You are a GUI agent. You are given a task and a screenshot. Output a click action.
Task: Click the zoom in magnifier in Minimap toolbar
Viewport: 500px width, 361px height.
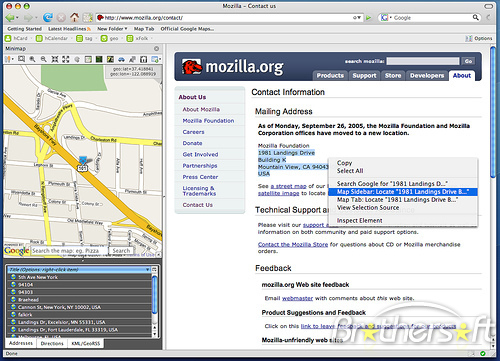32,59
